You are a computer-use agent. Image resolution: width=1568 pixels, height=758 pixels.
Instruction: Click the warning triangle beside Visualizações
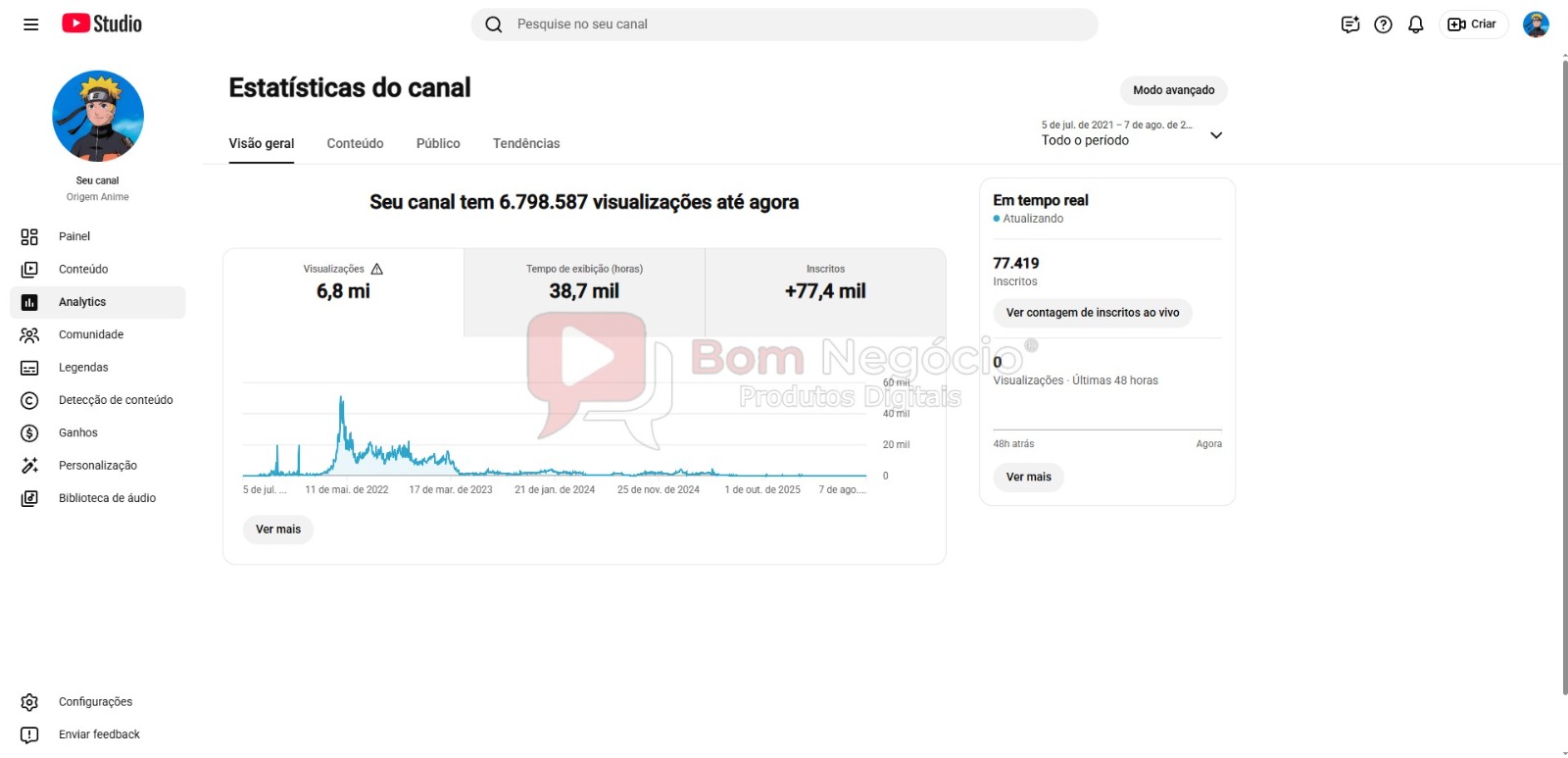[377, 269]
